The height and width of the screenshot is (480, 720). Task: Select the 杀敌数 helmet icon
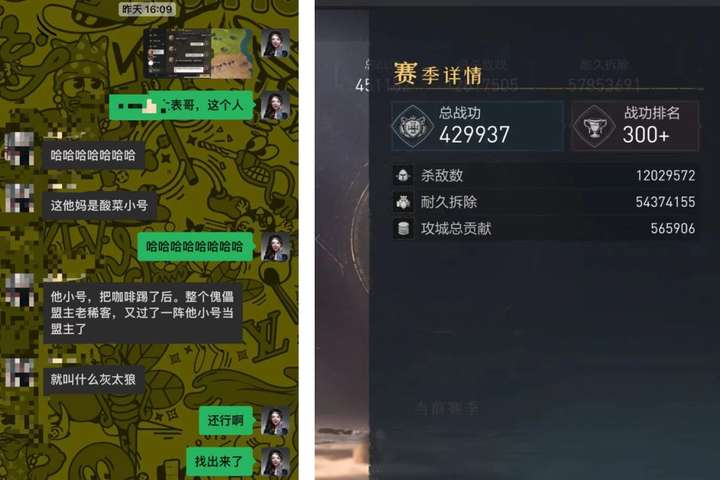403,175
